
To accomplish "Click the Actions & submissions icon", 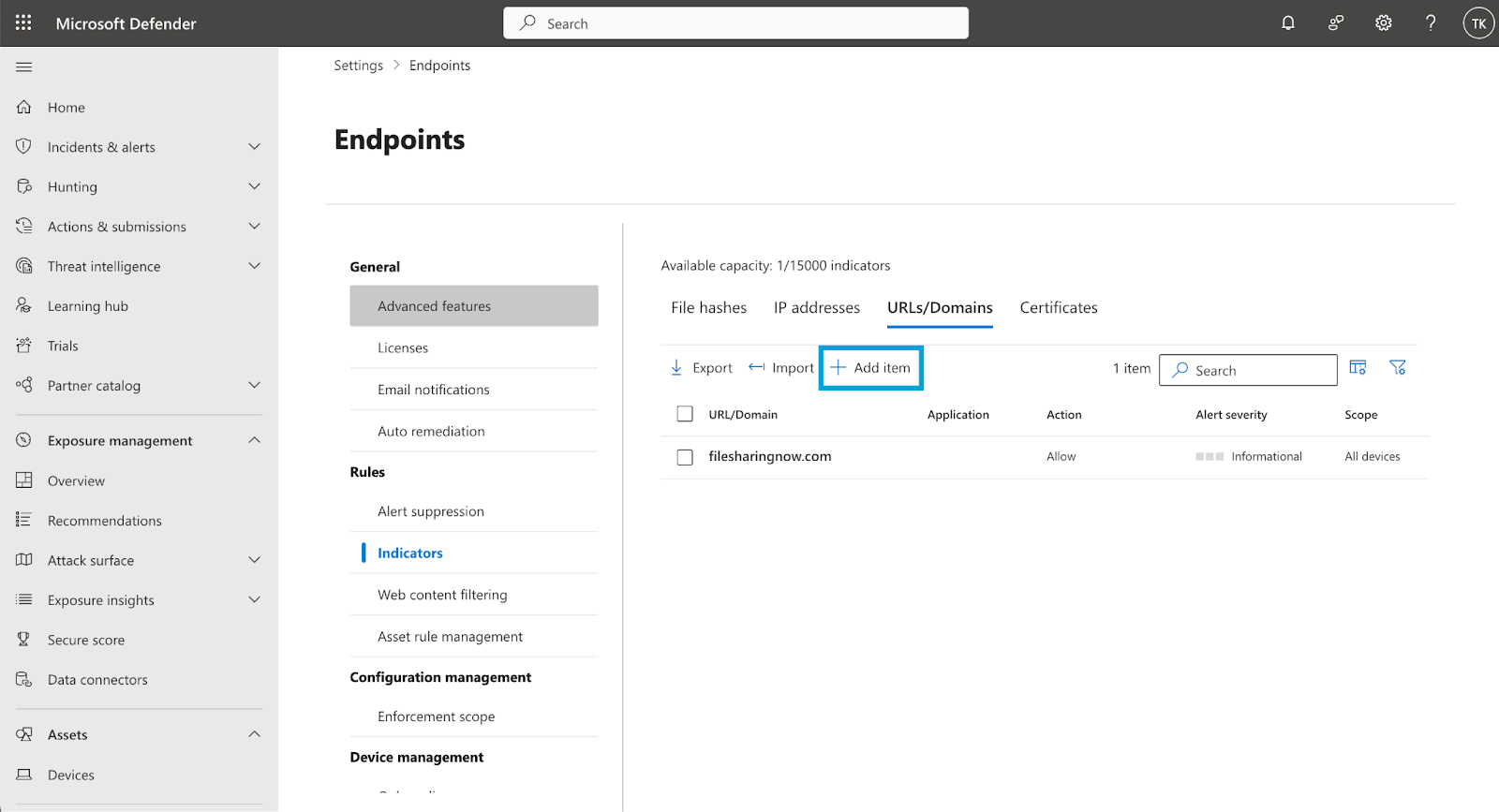I will coord(24,226).
